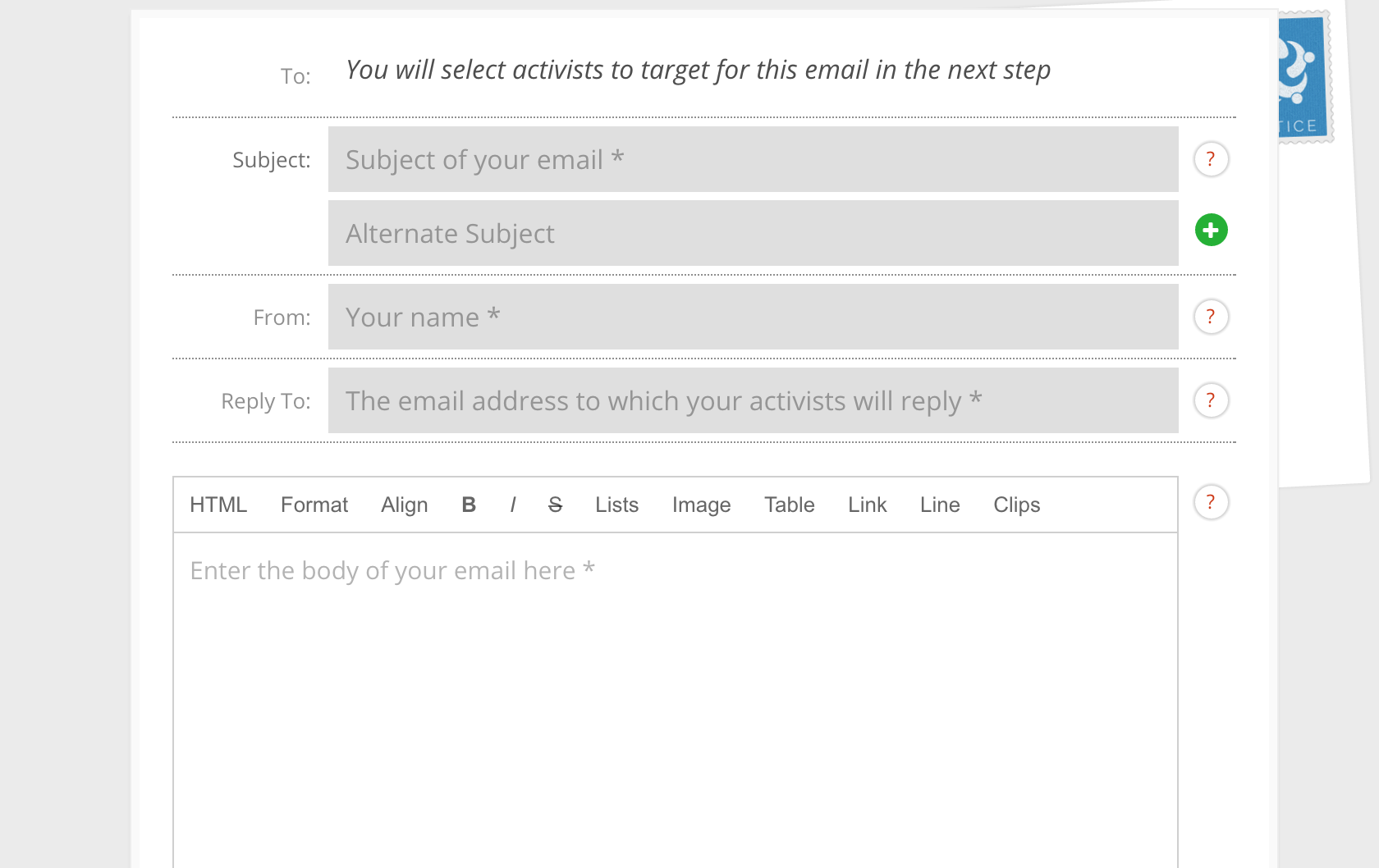Open the Clips menu in toolbar

tap(1016, 505)
